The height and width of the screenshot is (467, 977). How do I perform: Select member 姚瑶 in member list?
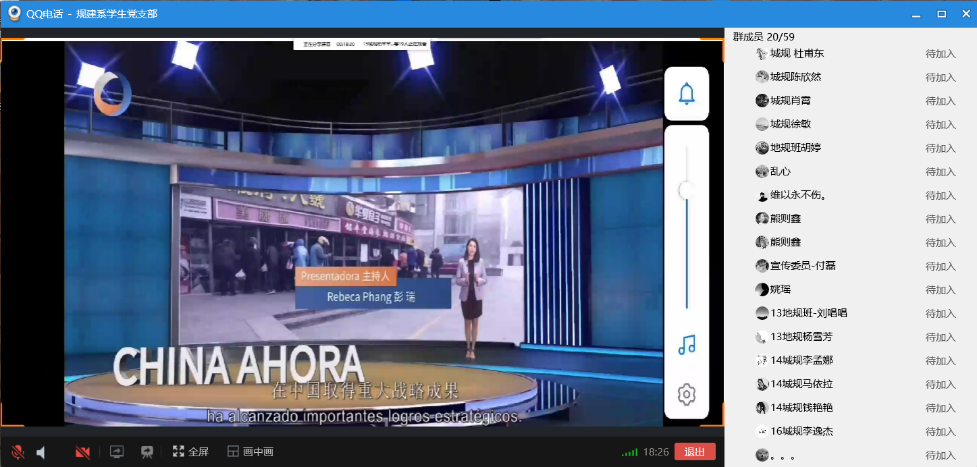780,289
